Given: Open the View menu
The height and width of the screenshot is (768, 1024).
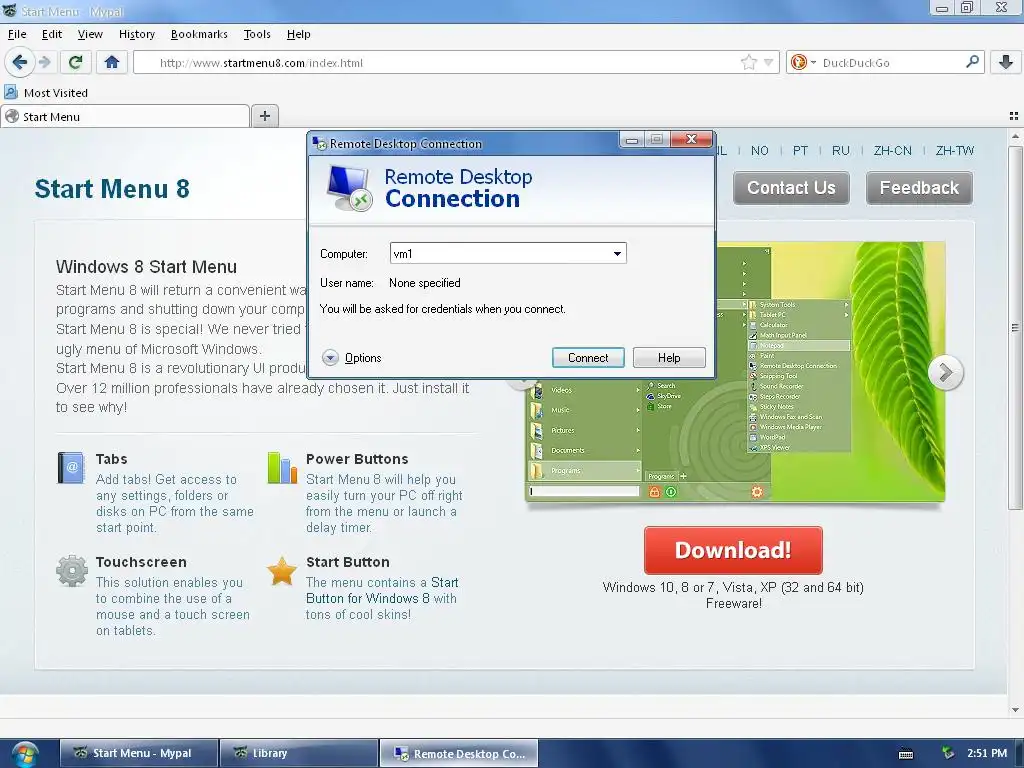Looking at the screenshot, I should [x=90, y=34].
